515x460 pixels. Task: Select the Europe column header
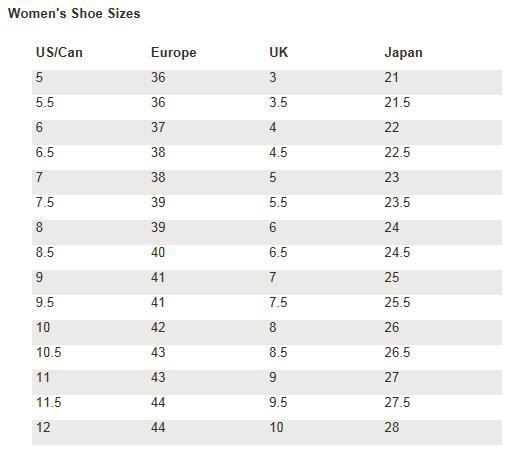174,53
